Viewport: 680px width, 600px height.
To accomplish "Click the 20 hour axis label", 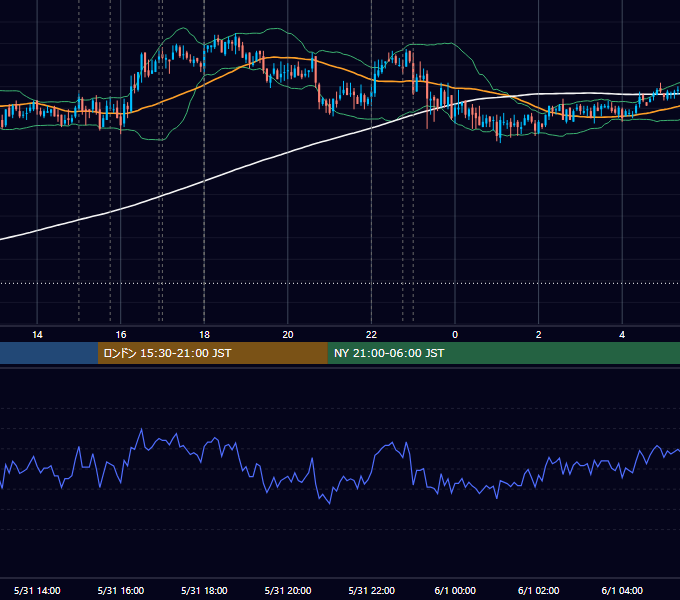I will [x=288, y=335].
